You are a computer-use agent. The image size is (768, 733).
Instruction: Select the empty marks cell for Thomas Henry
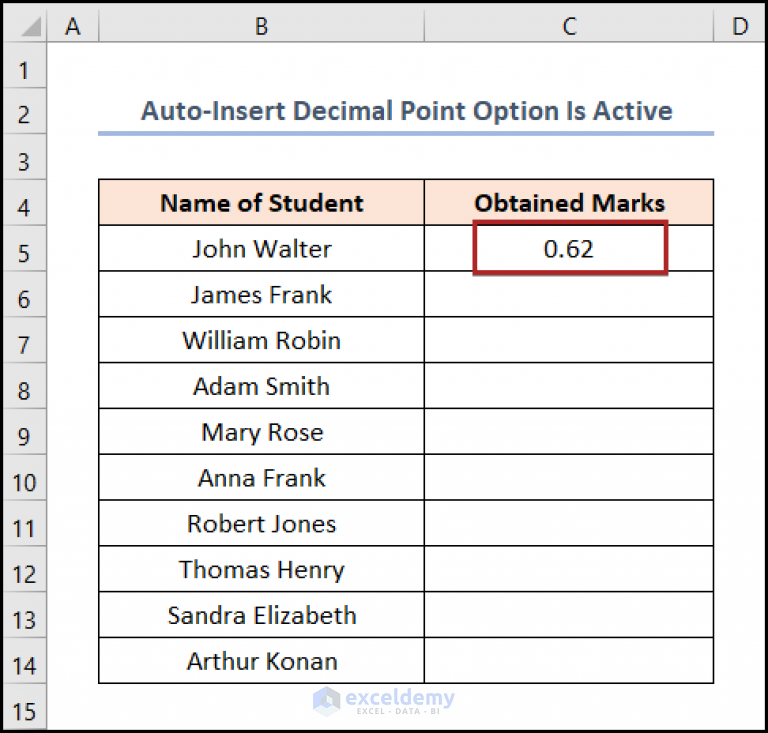pos(569,569)
